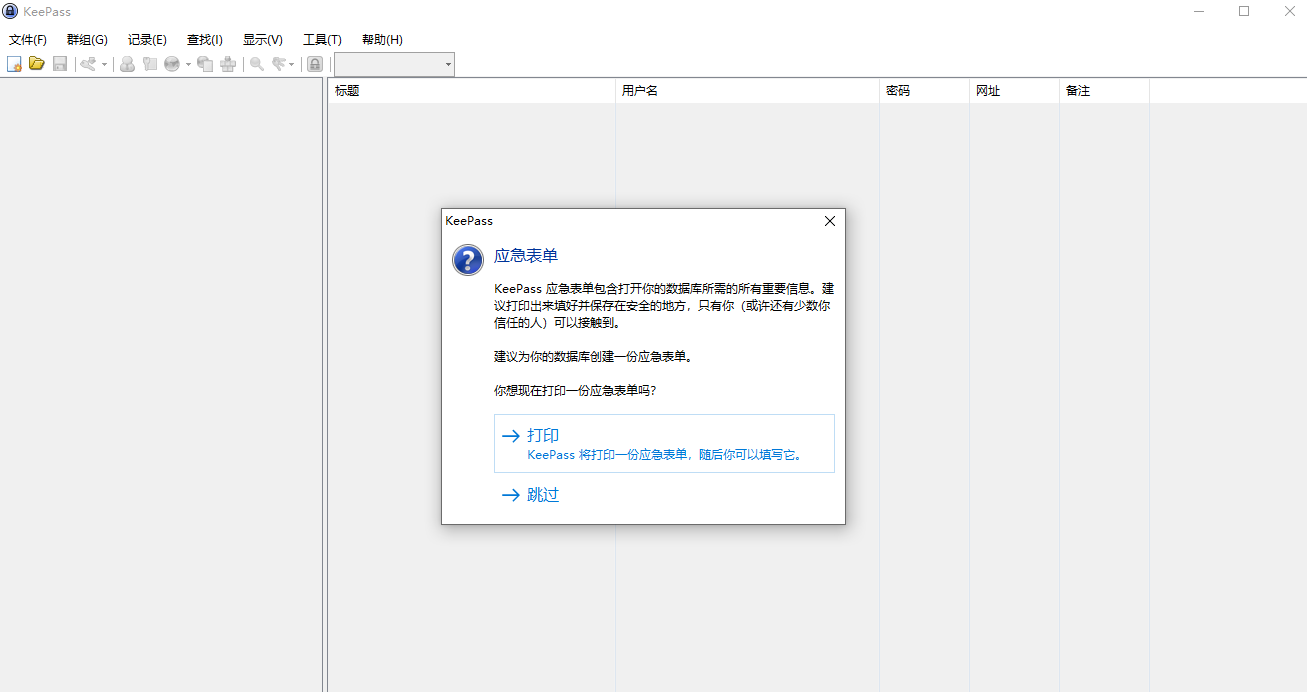Click the Find magnifier icon
This screenshot has height=692, width=1307.
[x=257, y=64]
